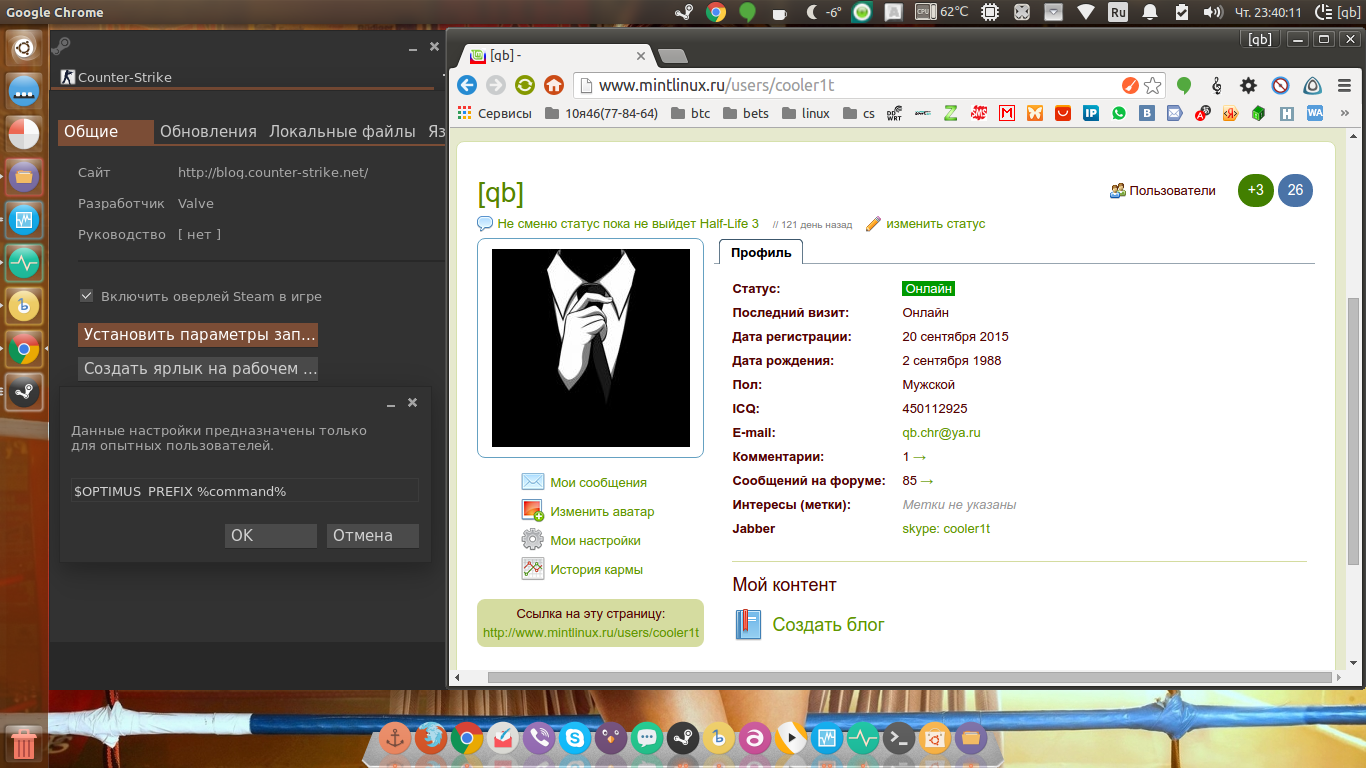
Task: Toggle 'Включить оверлей Steam в игре' checkbox
Action: [x=87, y=296]
